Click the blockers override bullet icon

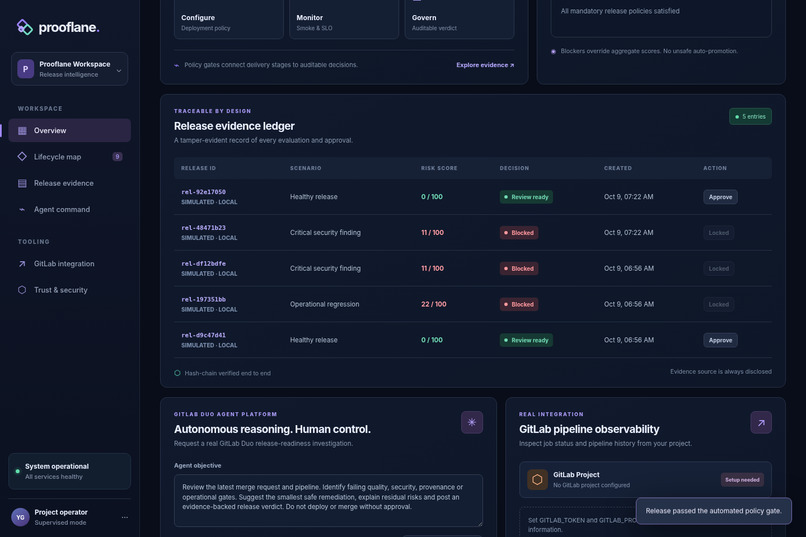tap(553, 51)
